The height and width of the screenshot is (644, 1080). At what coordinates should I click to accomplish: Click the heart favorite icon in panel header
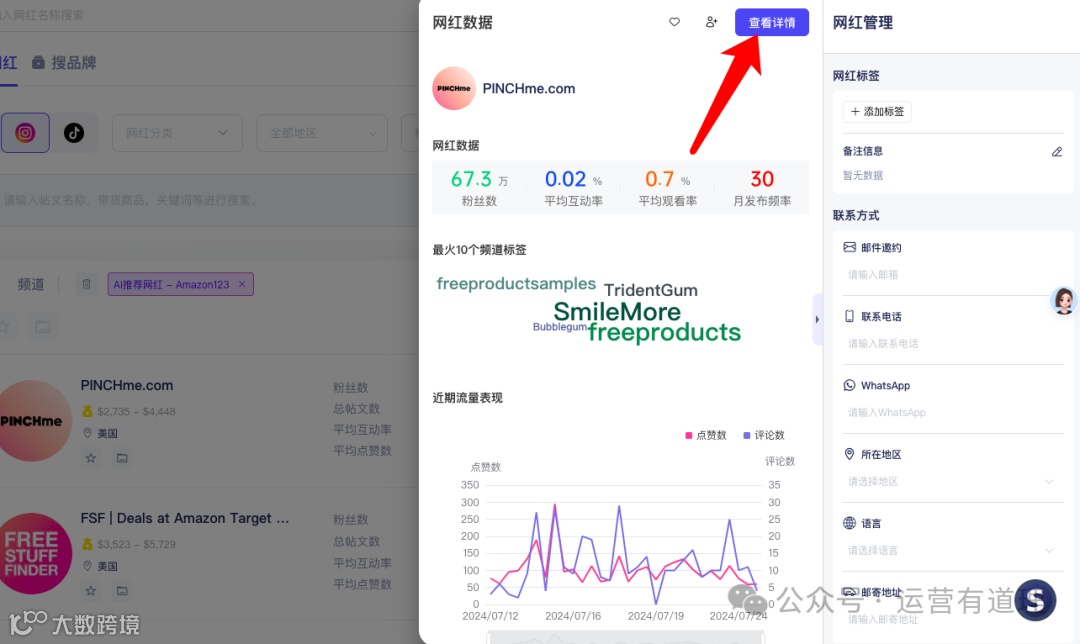pyautogui.click(x=674, y=22)
